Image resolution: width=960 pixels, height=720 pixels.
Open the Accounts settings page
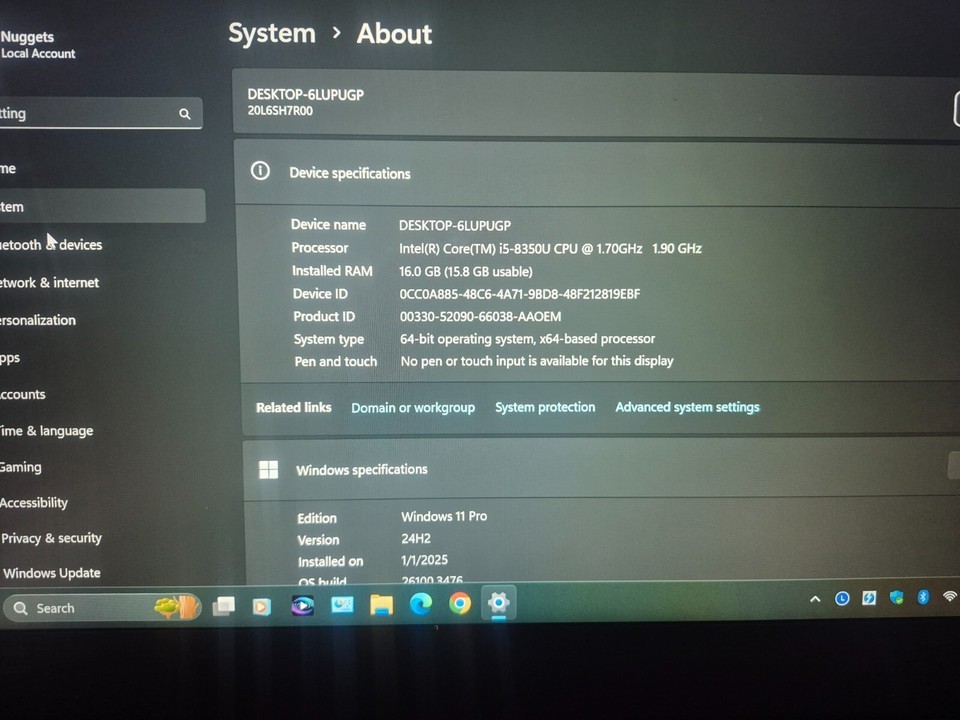tap(102, 394)
